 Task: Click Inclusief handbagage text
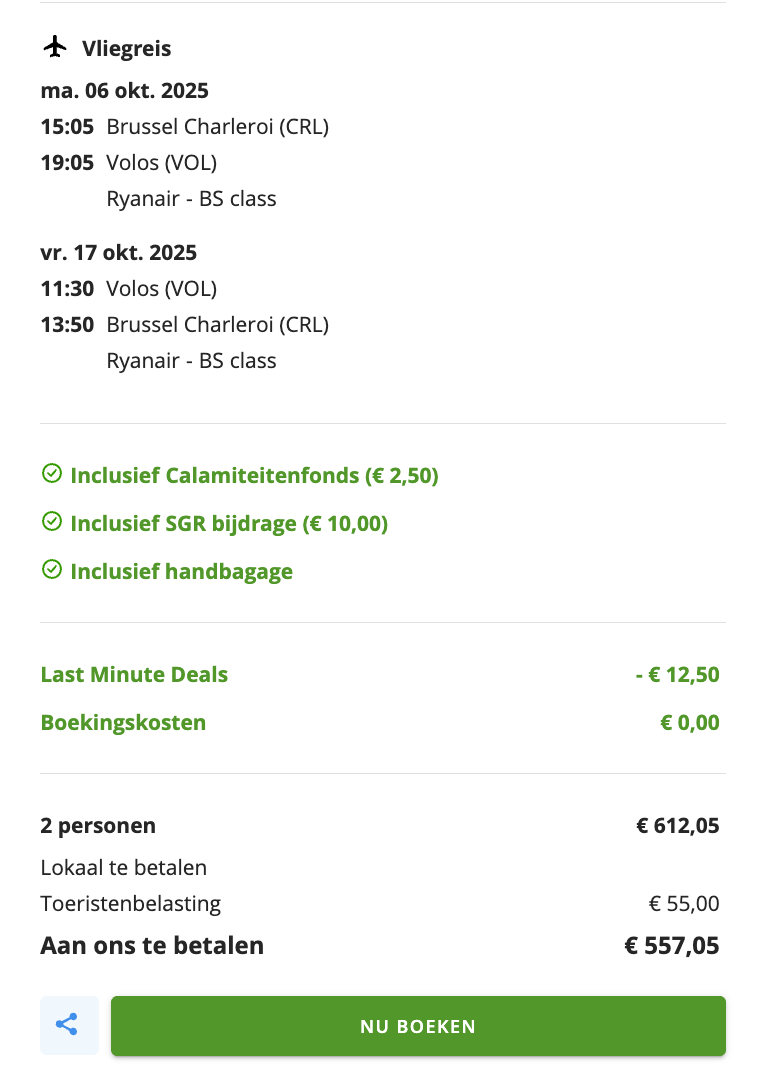[x=181, y=572]
